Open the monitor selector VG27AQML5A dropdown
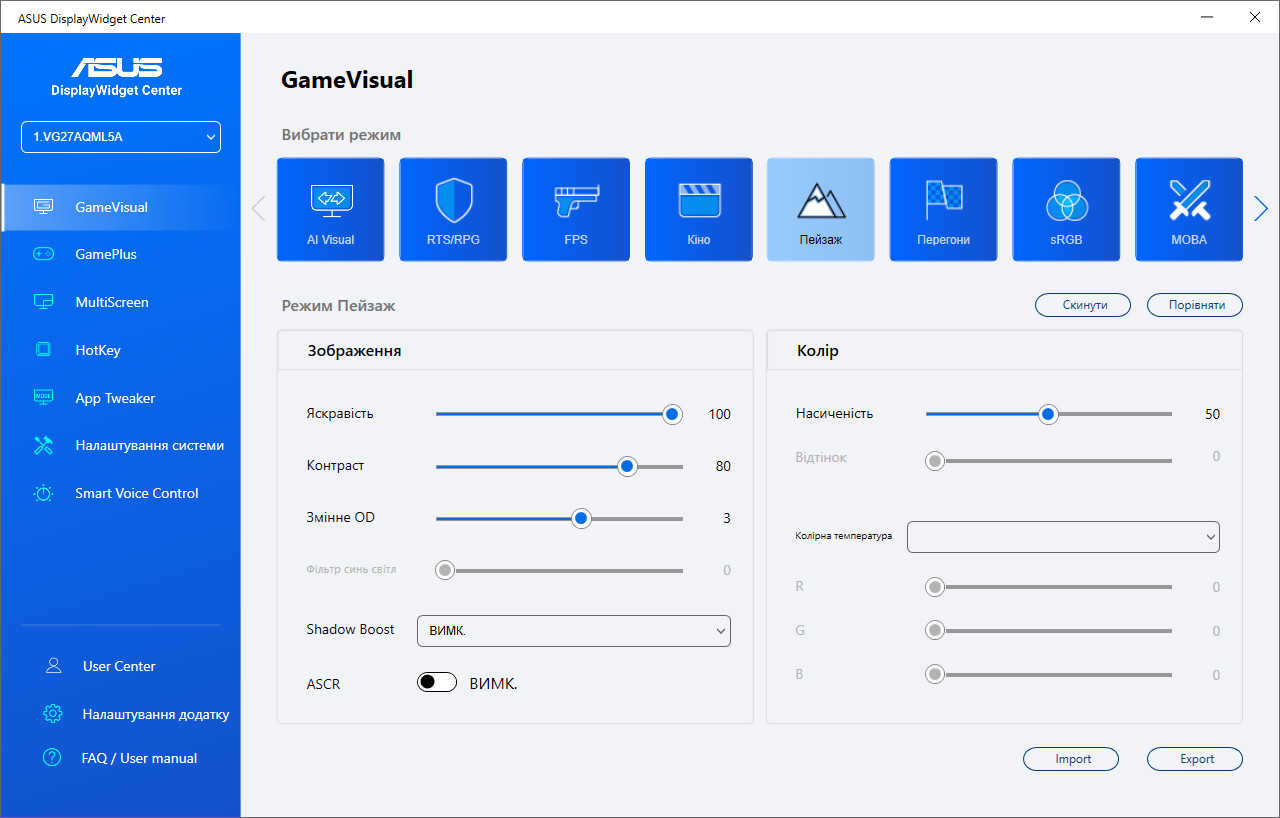Viewport: 1280px width, 818px height. coord(121,137)
